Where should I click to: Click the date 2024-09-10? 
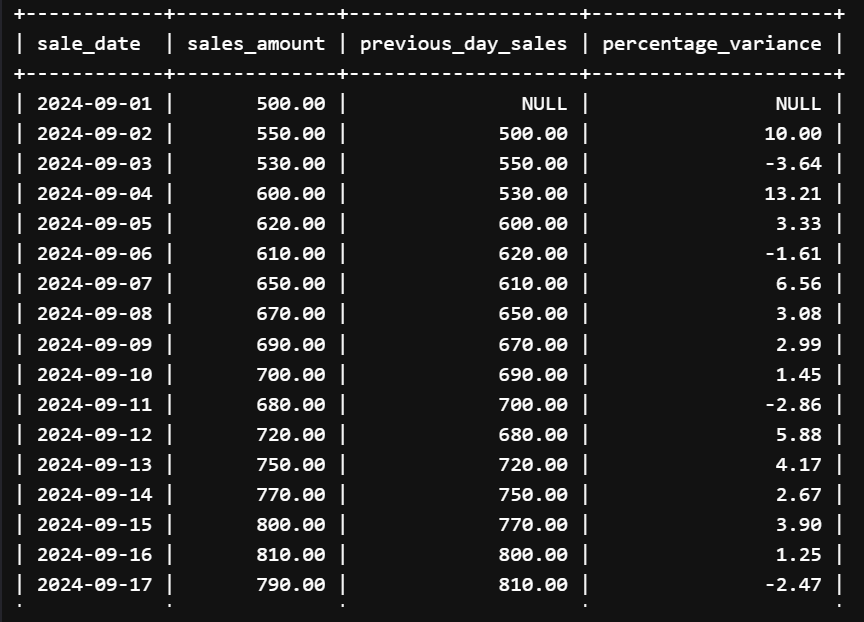[95, 375]
